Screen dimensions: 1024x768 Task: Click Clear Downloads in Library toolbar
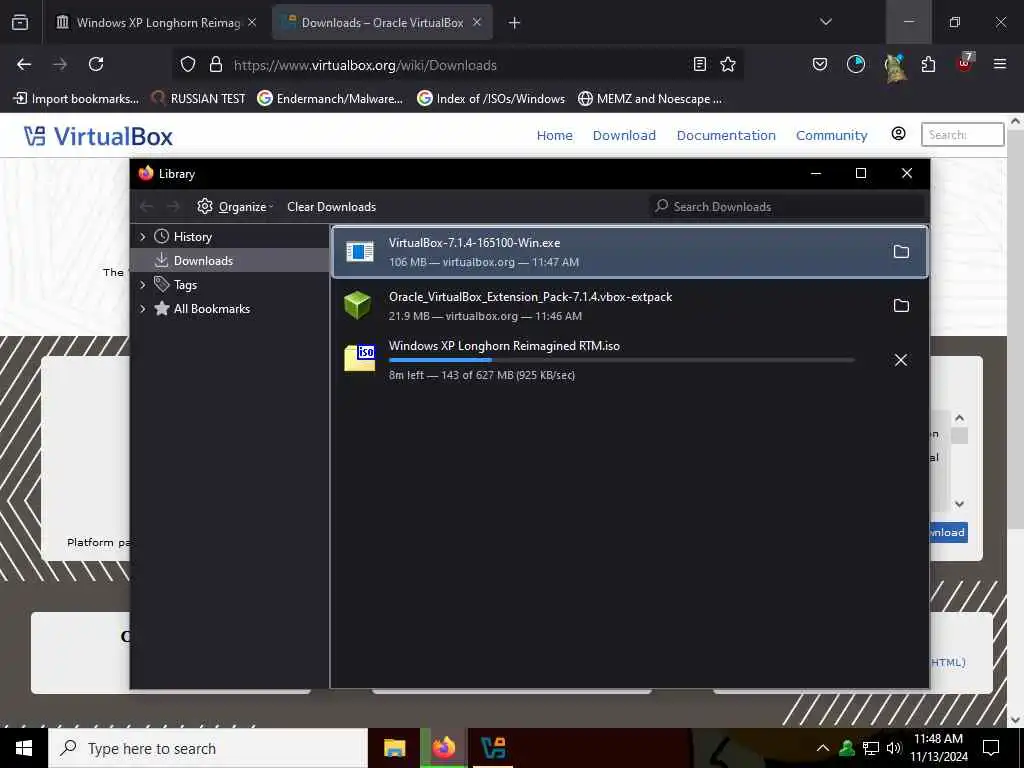[x=331, y=206]
